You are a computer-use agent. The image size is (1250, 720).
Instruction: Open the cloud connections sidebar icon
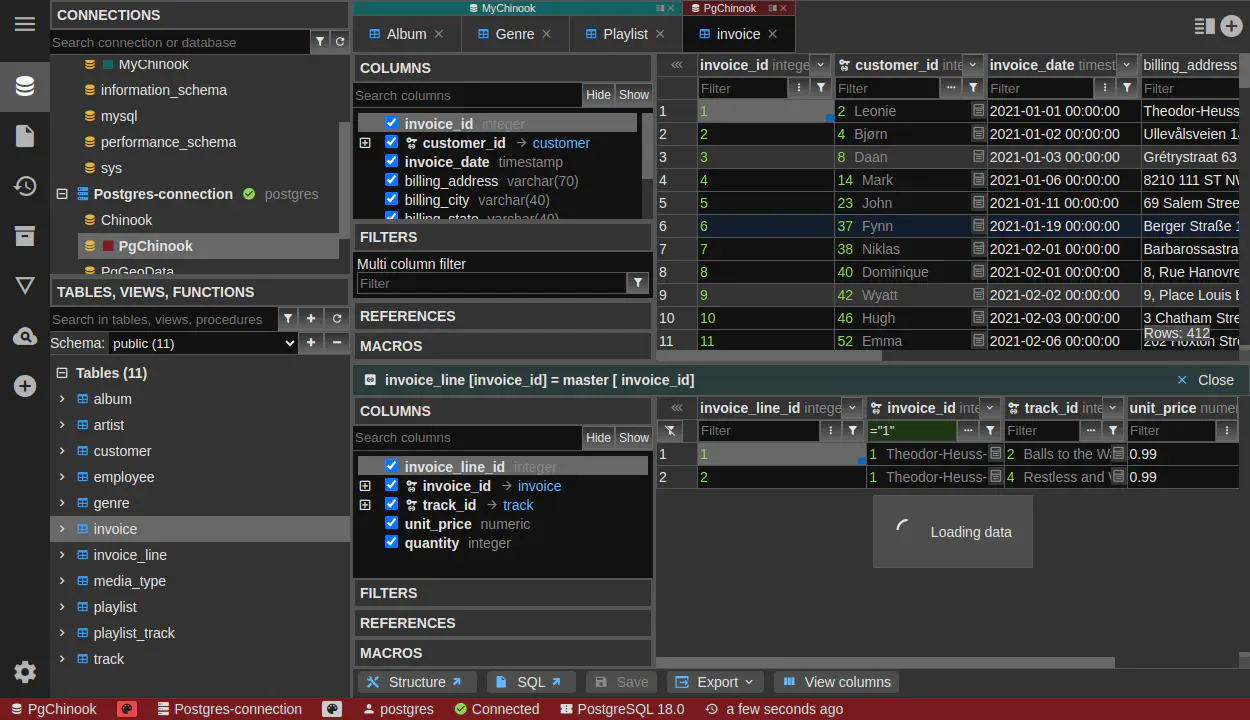[x=25, y=337]
